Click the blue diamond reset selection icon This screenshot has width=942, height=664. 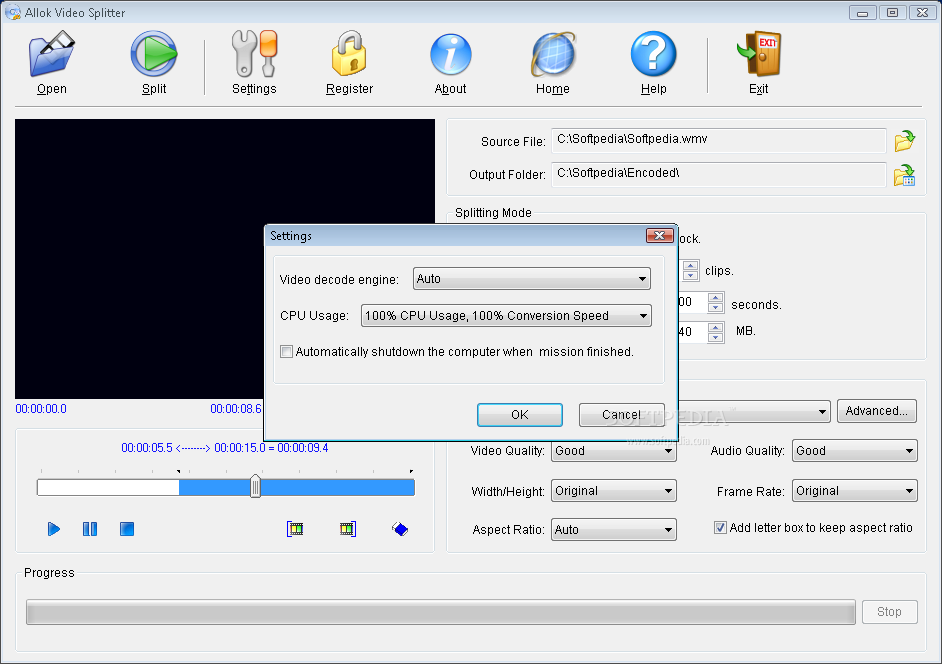pyautogui.click(x=400, y=529)
